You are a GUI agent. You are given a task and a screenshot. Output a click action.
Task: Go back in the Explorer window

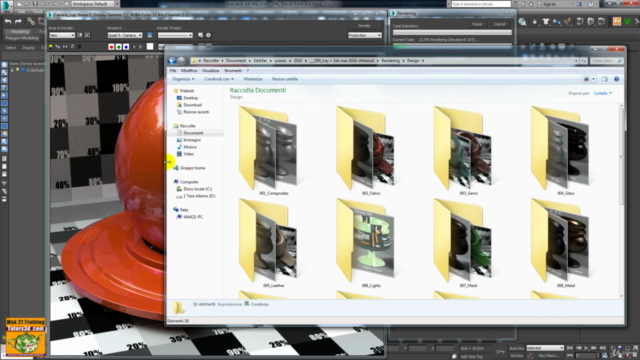172,60
